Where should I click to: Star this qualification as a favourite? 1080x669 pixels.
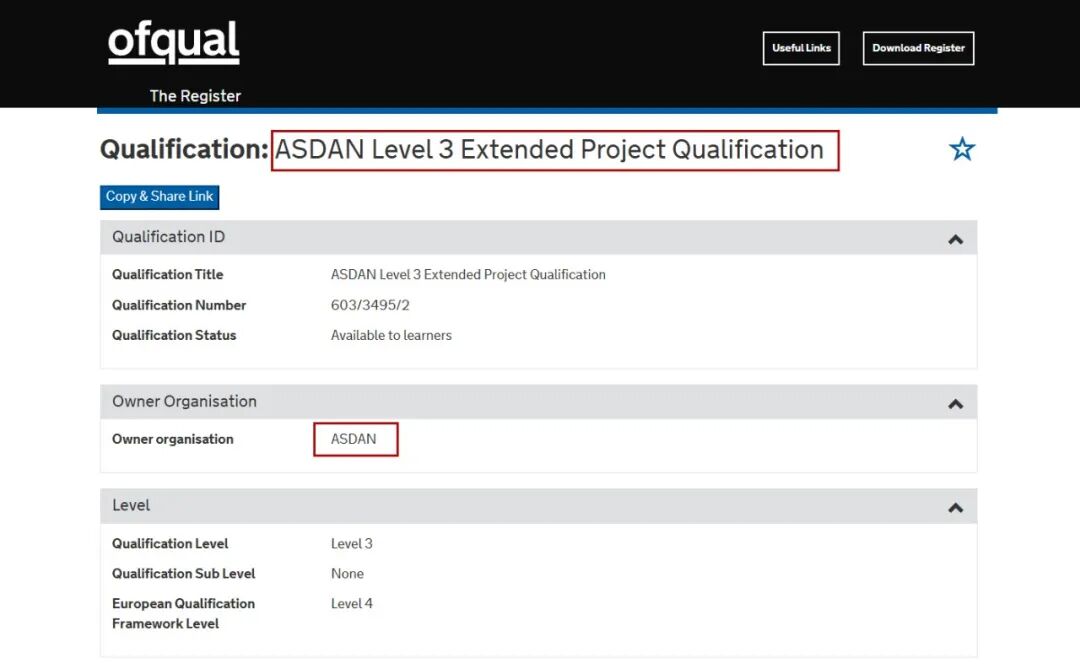coord(961,148)
